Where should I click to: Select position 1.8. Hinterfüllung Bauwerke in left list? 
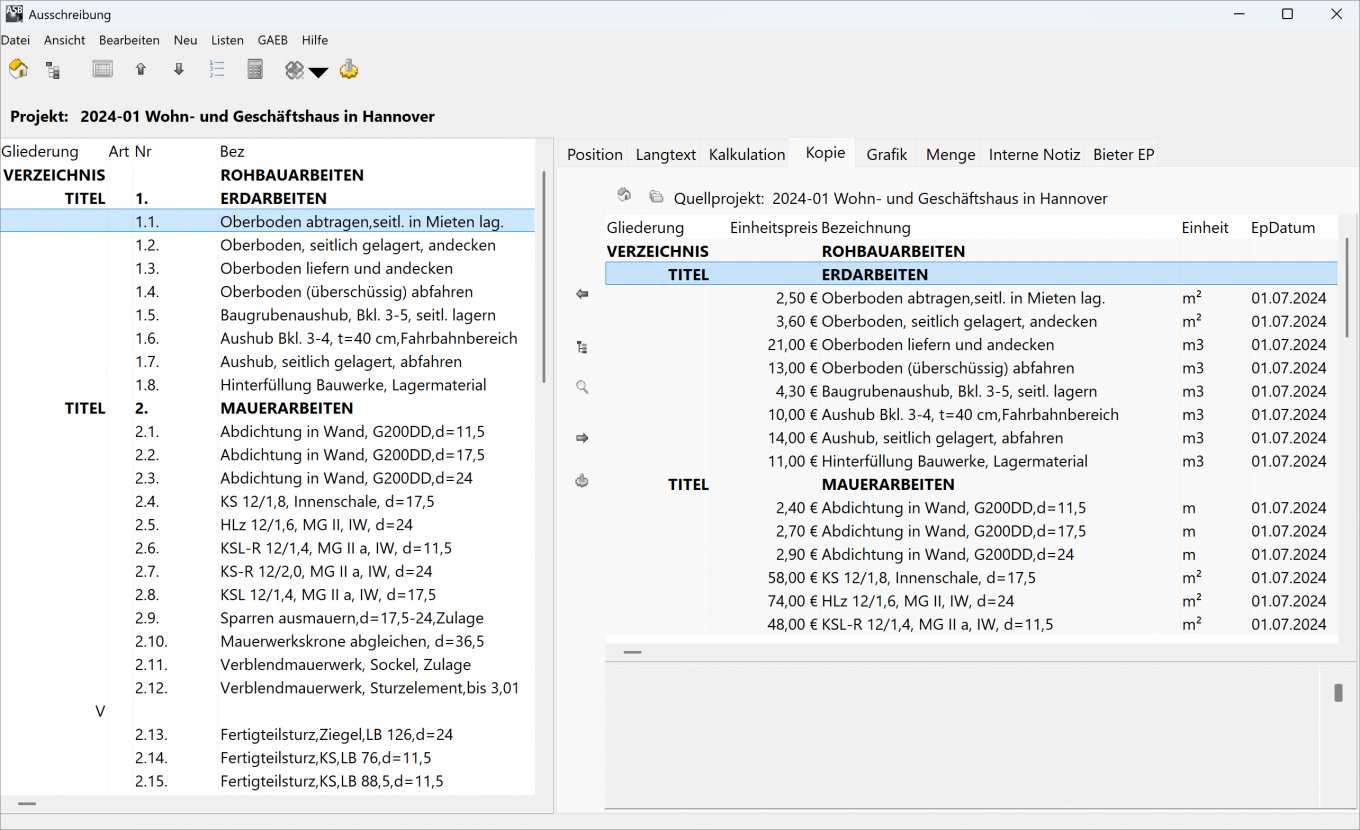pos(267,385)
